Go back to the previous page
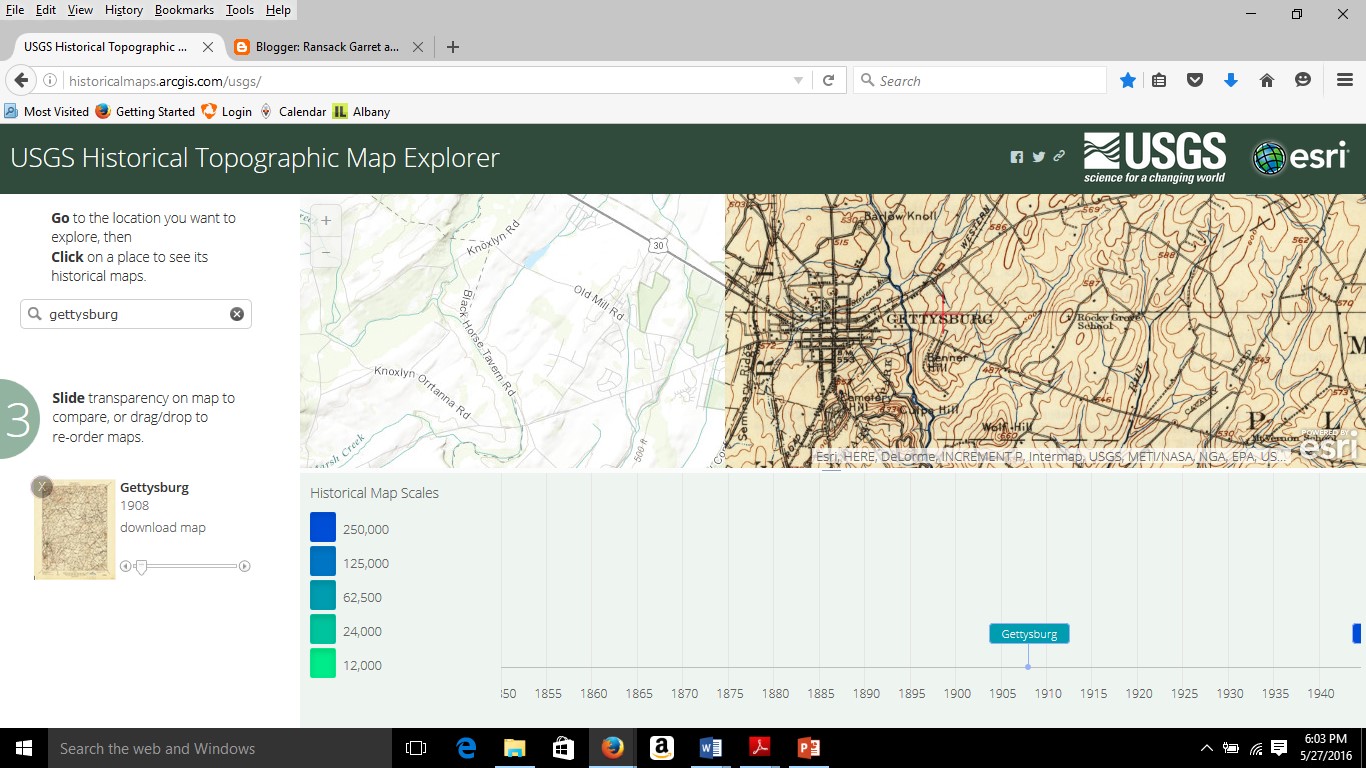The width and height of the screenshot is (1366, 768). [21, 81]
